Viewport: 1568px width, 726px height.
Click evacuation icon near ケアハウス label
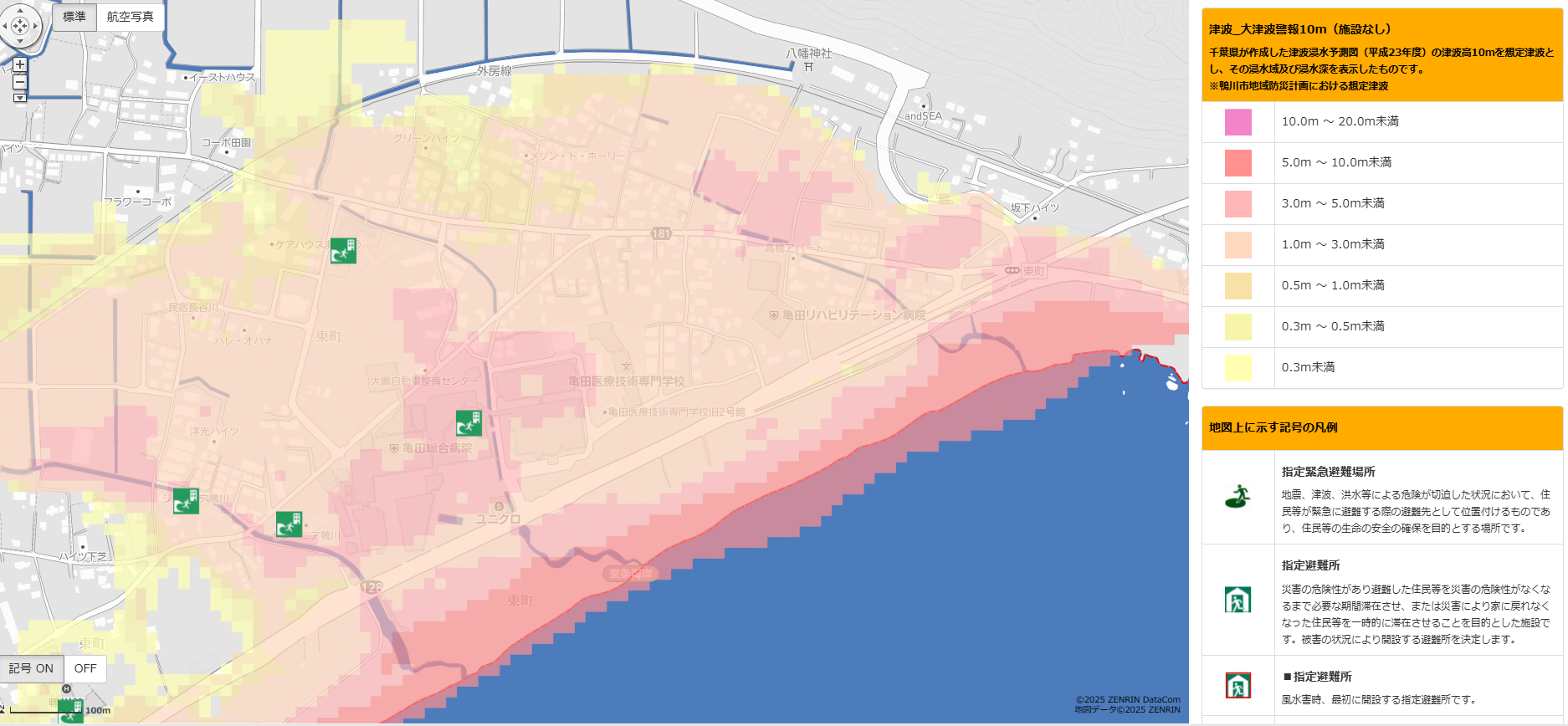pyautogui.click(x=343, y=250)
